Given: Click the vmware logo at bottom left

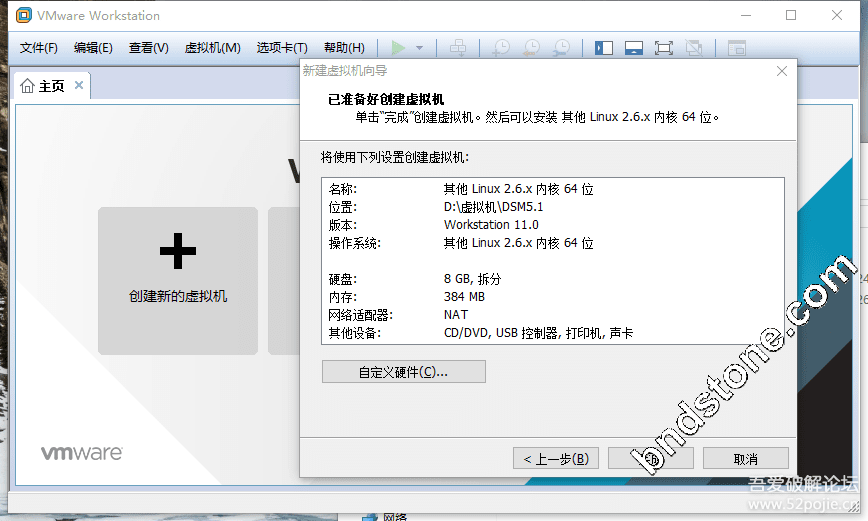Looking at the screenshot, I should pos(82,453).
